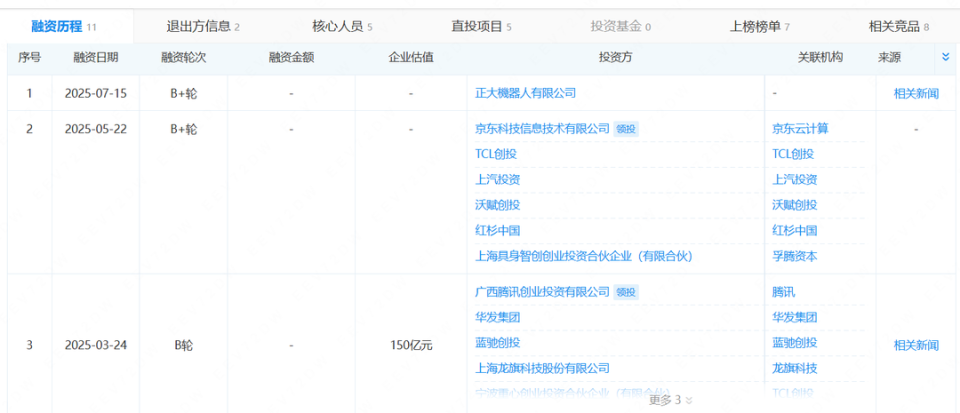This screenshot has height=413, width=960.
Task: Open affiliated institution 腾讯
Action: pos(784,292)
